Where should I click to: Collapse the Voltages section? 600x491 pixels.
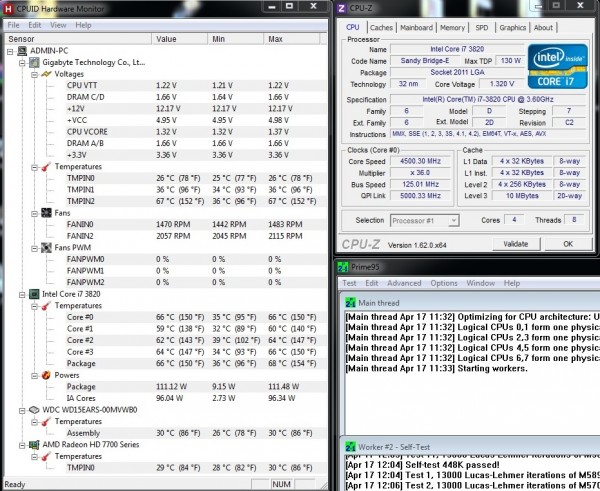click(34, 74)
